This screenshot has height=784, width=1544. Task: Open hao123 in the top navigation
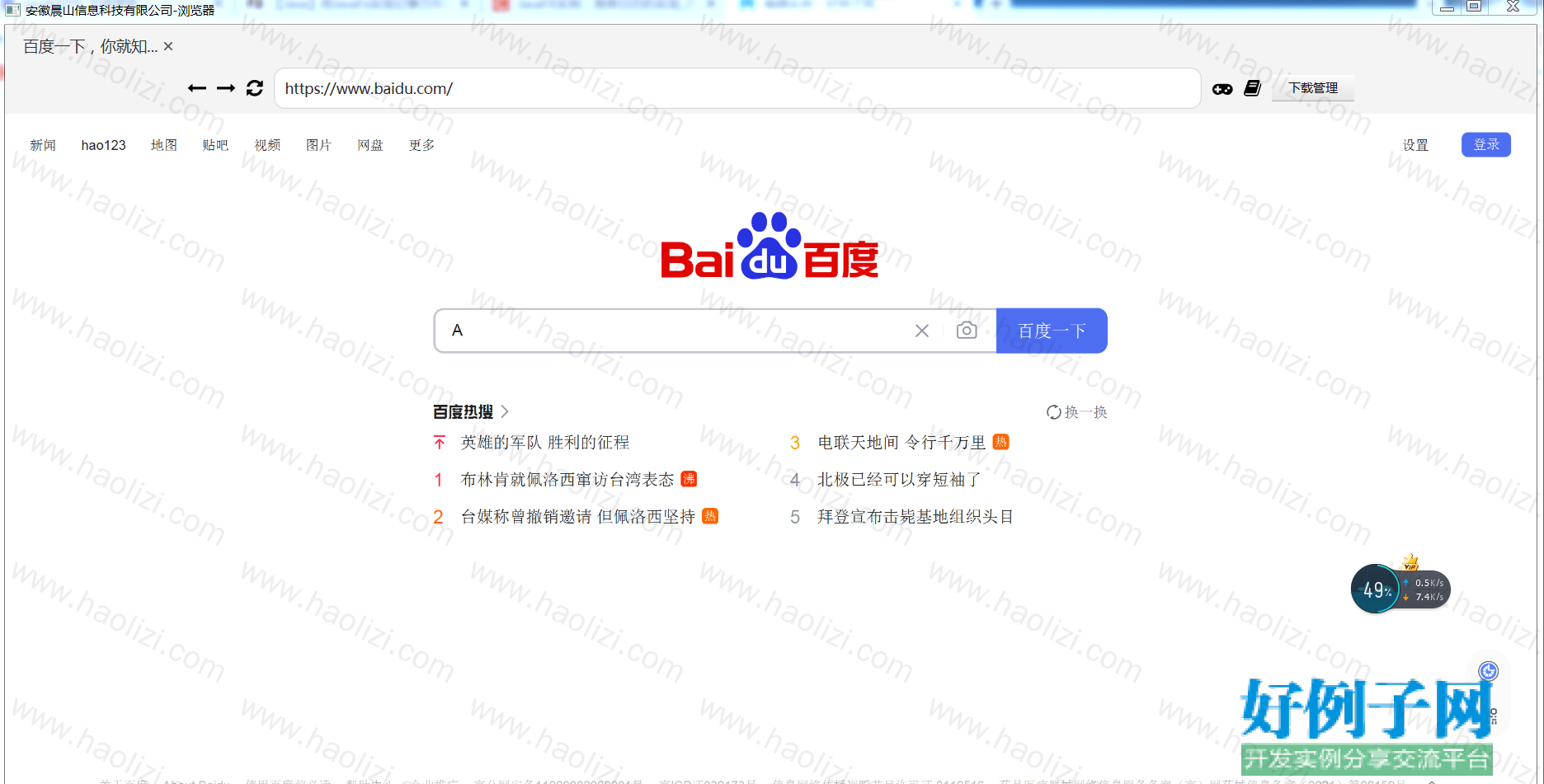[104, 145]
